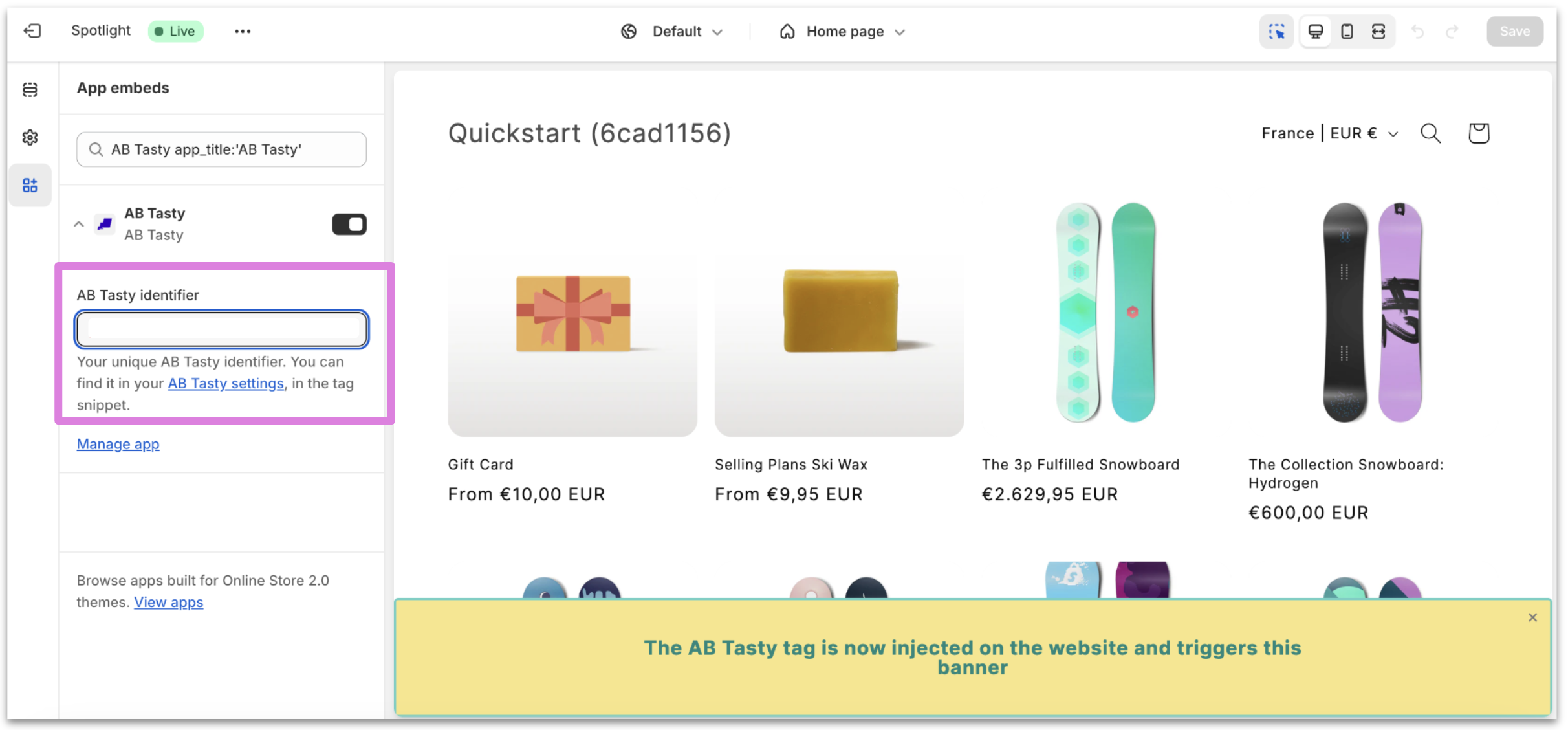Expand the France EUR currency selector
1568x730 pixels.
point(1329,133)
